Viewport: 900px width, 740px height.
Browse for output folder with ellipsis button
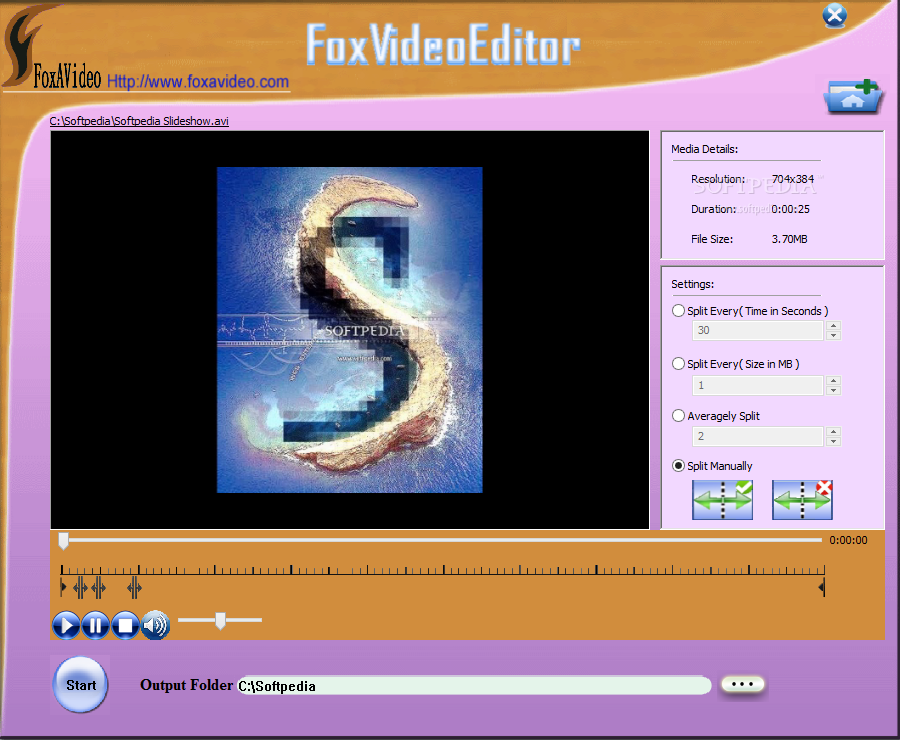pyautogui.click(x=742, y=684)
